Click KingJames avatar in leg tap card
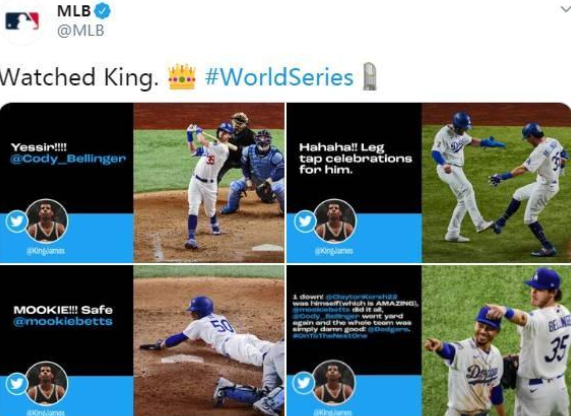The width and height of the screenshot is (571, 416). [x=335, y=221]
